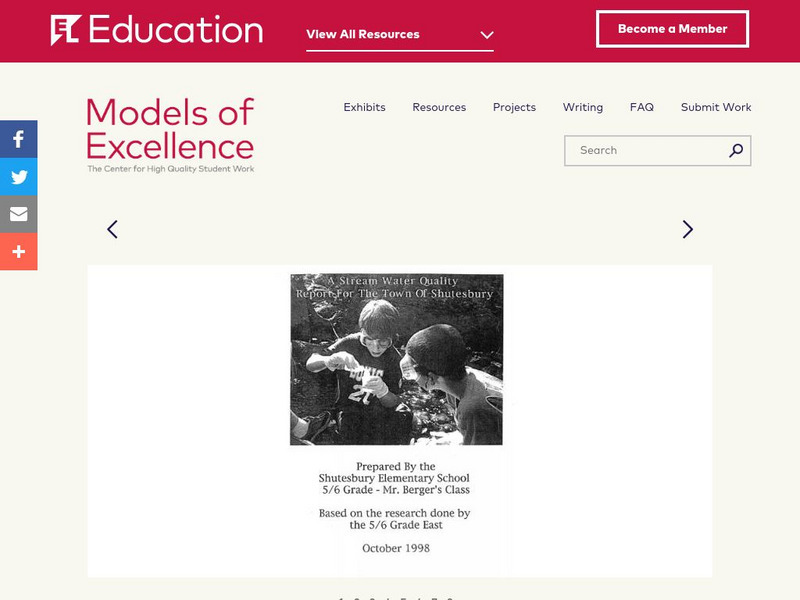Share via the email envelope icon

18,214
